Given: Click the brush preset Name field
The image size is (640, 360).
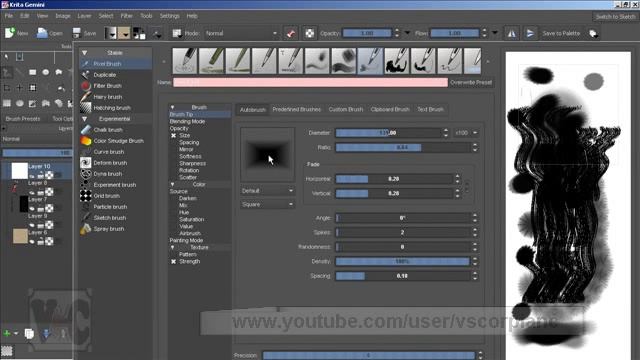Looking at the screenshot, I should (x=310, y=82).
